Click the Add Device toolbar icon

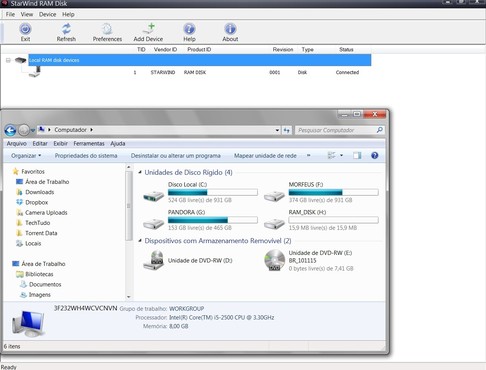pyautogui.click(x=148, y=29)
